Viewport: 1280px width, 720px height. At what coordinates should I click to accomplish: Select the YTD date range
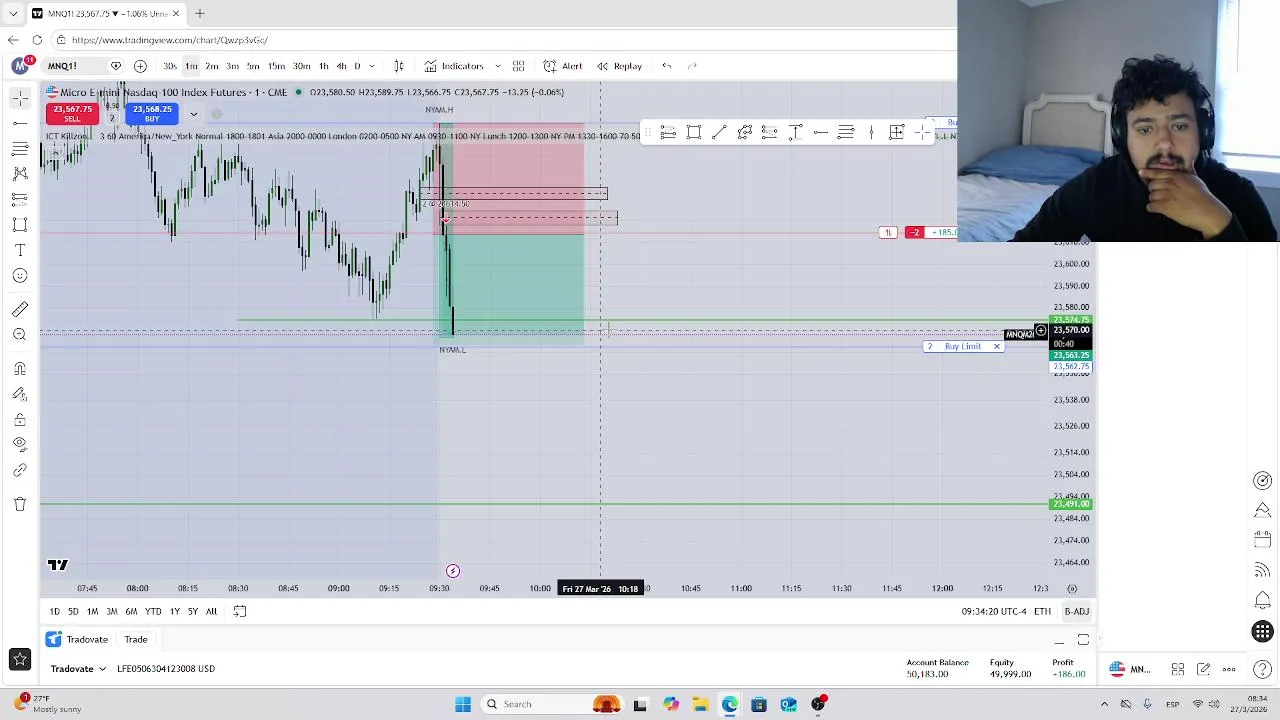153,611
